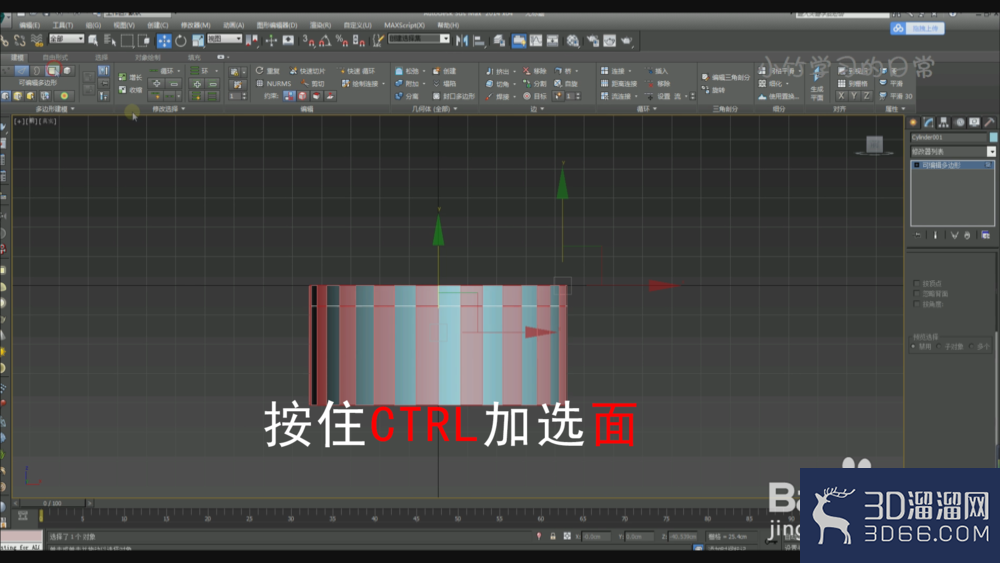Click the 编辑三角剖分 button
Screen dimensions: 1000x563
pos(726,77)
